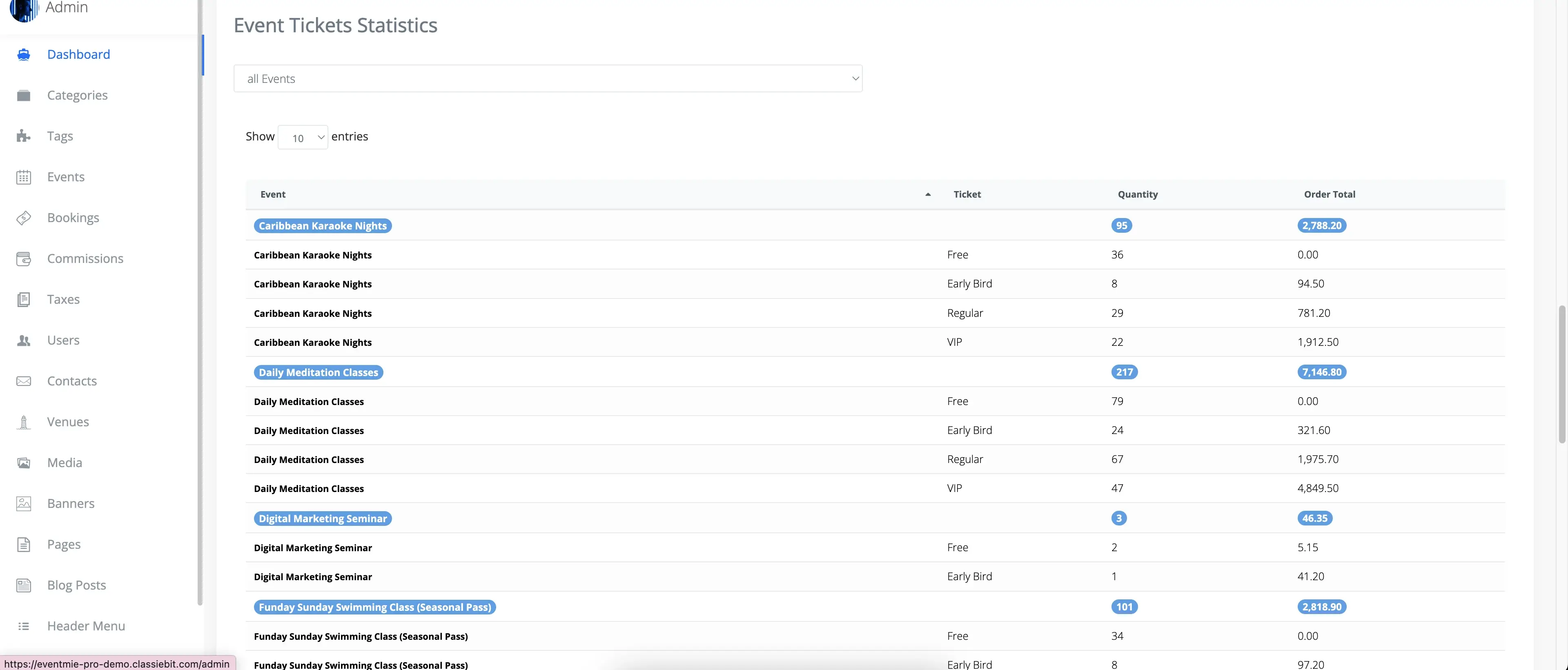Click the Contacts envelope icon
This screenshot has height=670, width=1568.
click(x=24, y=381)
